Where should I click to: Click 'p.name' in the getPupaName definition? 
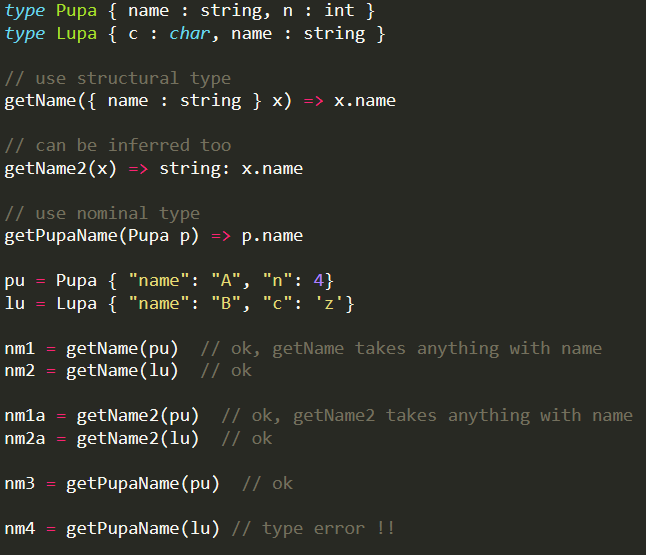coord(272,236)
